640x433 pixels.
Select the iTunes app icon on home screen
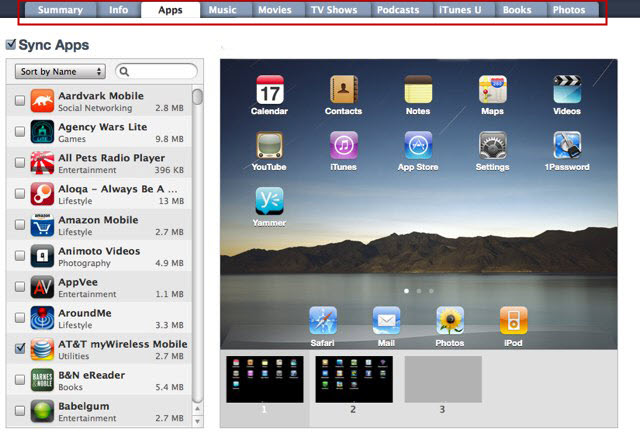pos(344,145)
